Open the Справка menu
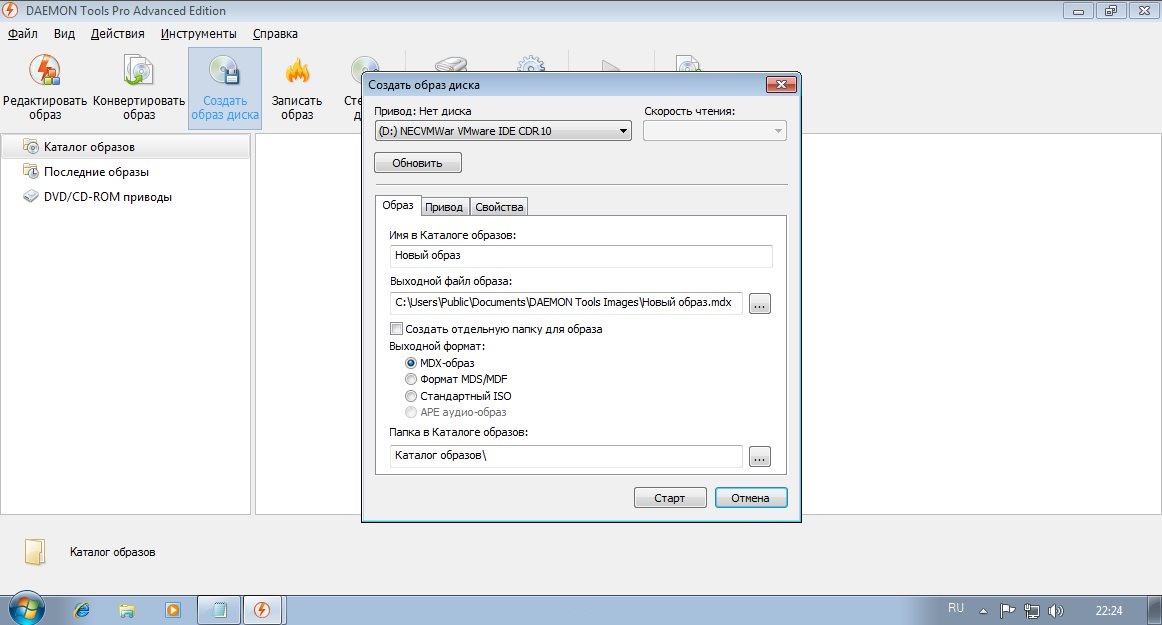This screenshot has height=625, width=1162. coord(275,33)
